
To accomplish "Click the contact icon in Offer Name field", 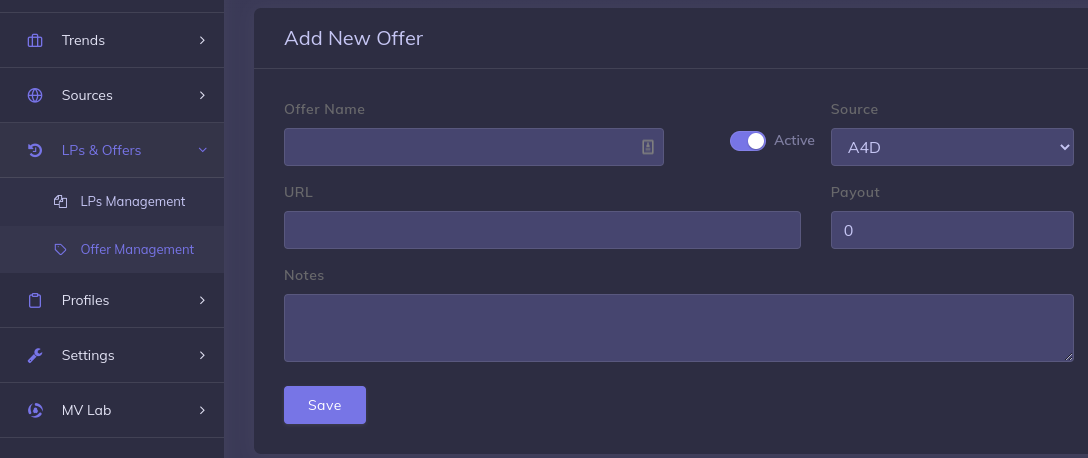I will pyautogui.click(x=648, y=147).
